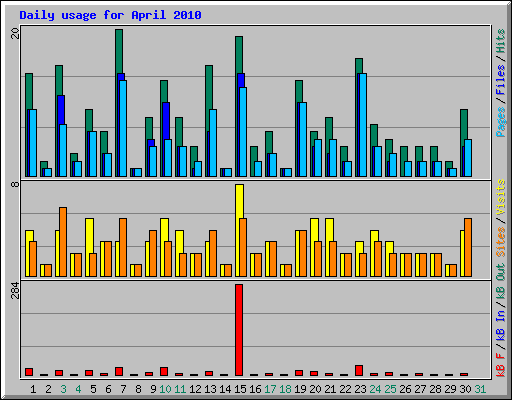Click day label "2" on the x-axis
Viewport: 512px width, 400px height.
[x=48, y=389]
